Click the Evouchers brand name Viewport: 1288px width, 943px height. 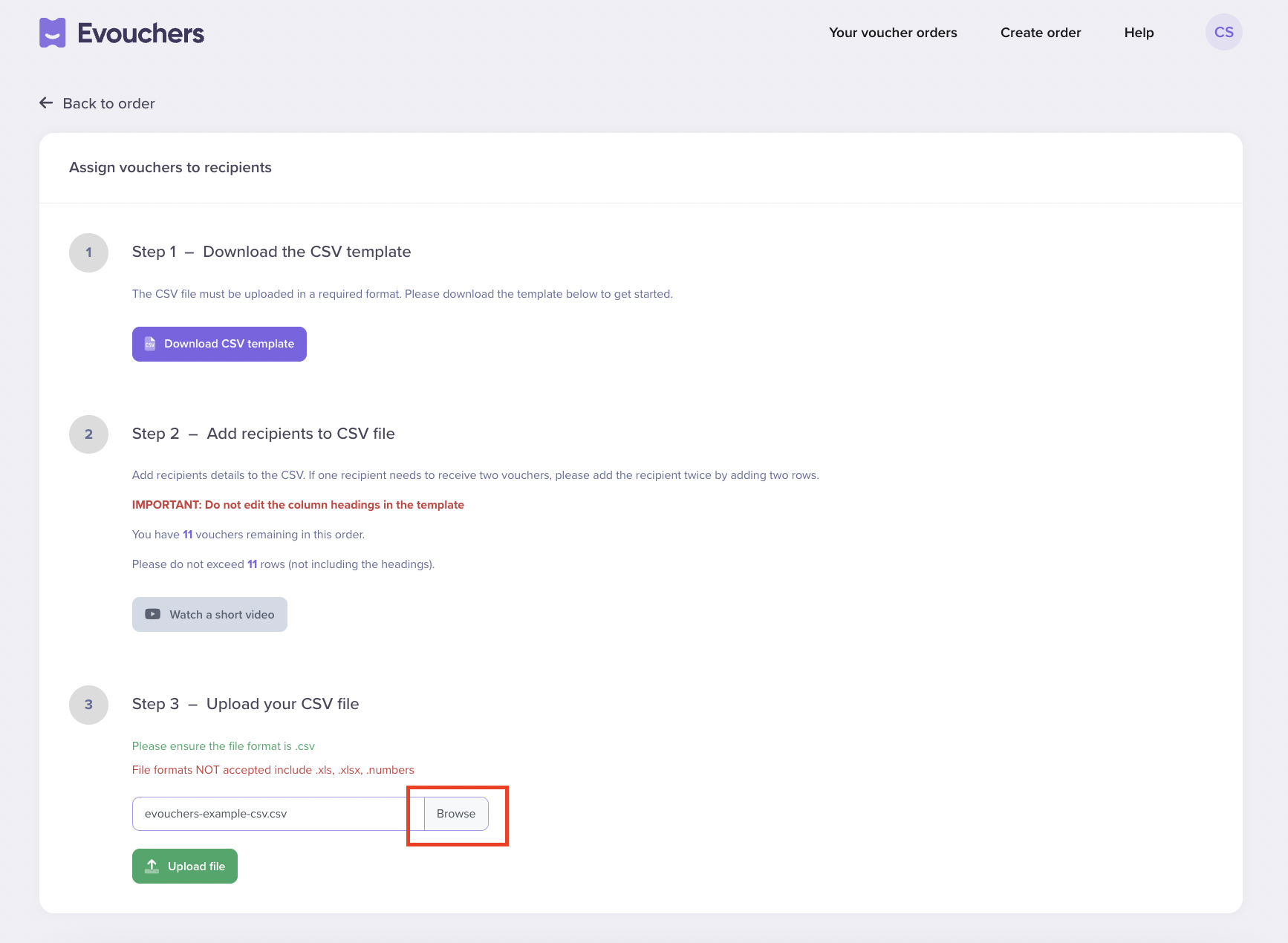141,33
